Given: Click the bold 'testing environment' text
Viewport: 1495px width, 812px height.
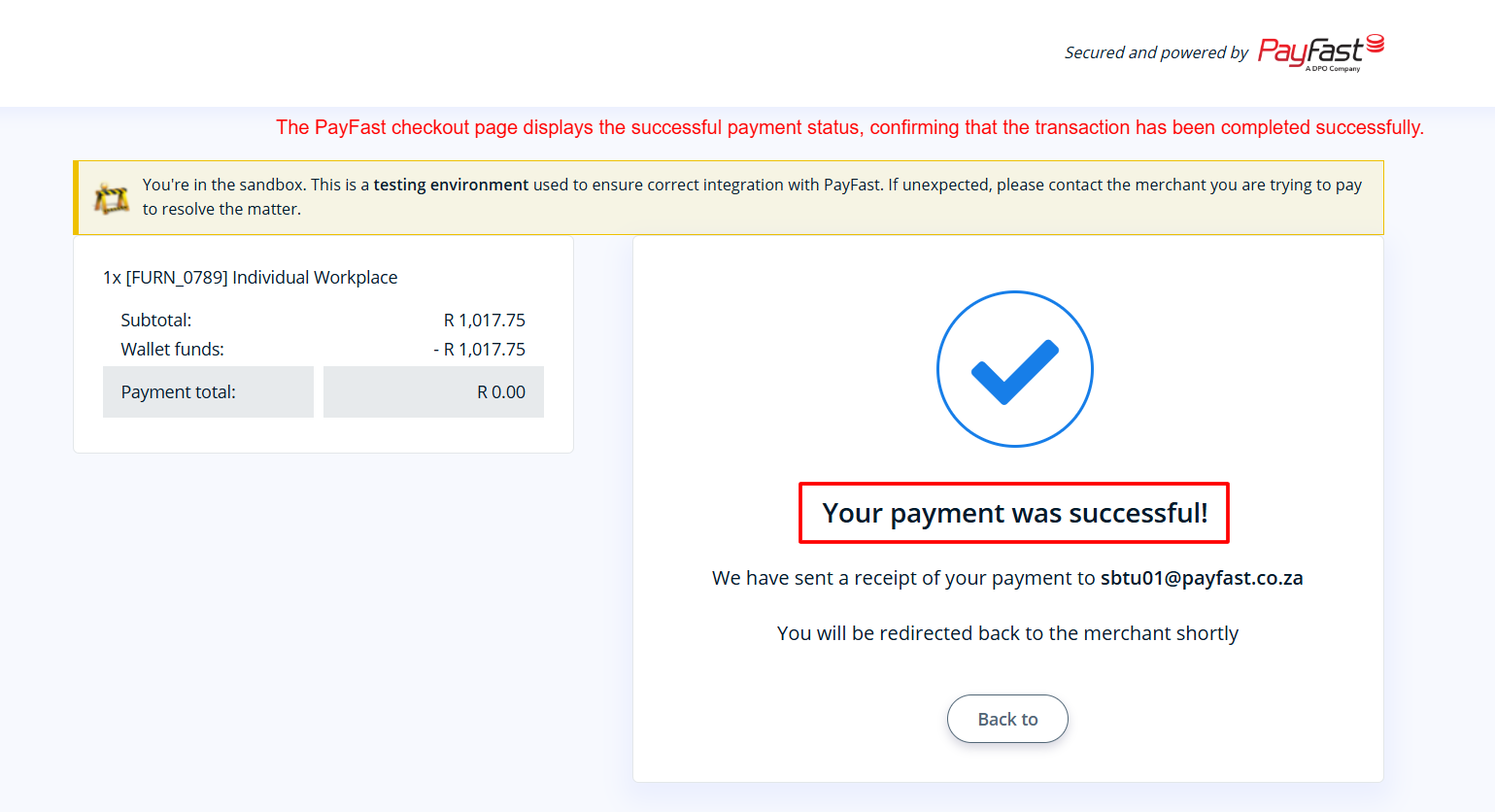Looking at the screenshot, I should coord(451,185).
